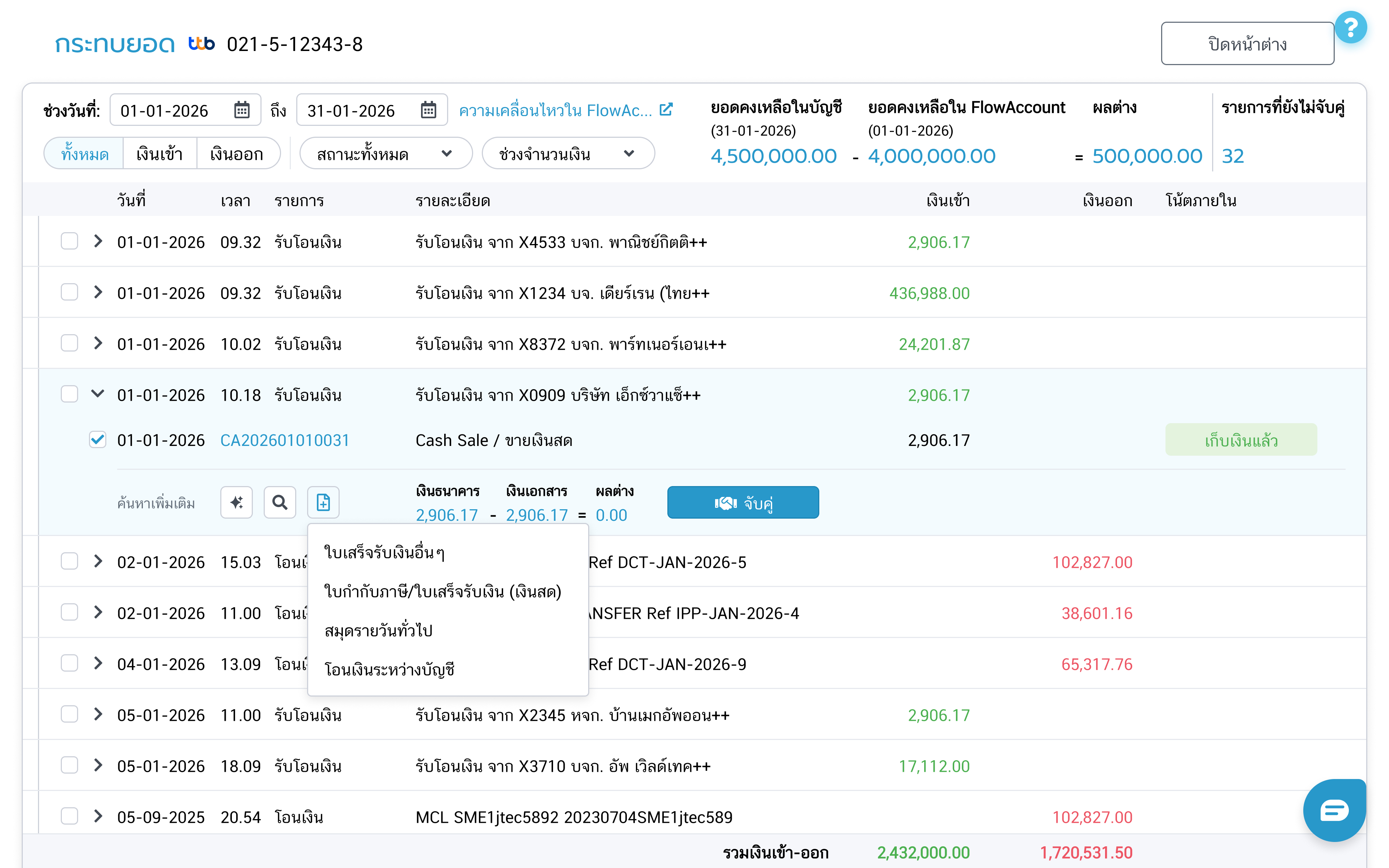Screen dimensions: 1389x868
Task: Choose สมุดรายวันทั่วไป from the popup menu
Action: 378,630
